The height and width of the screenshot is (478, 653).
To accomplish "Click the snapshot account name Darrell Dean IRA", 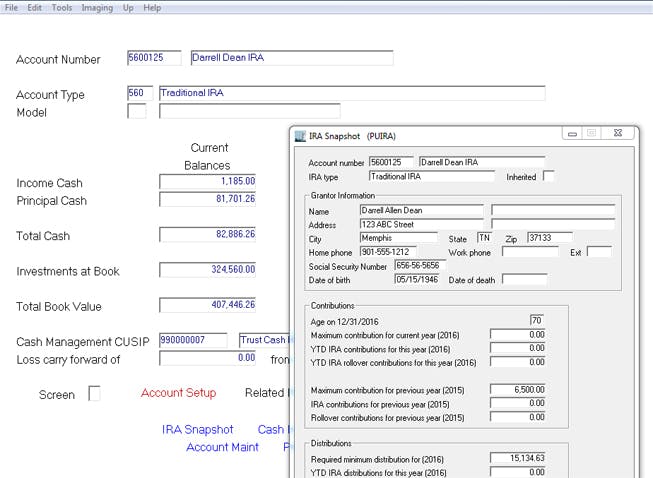I will 482,162.
